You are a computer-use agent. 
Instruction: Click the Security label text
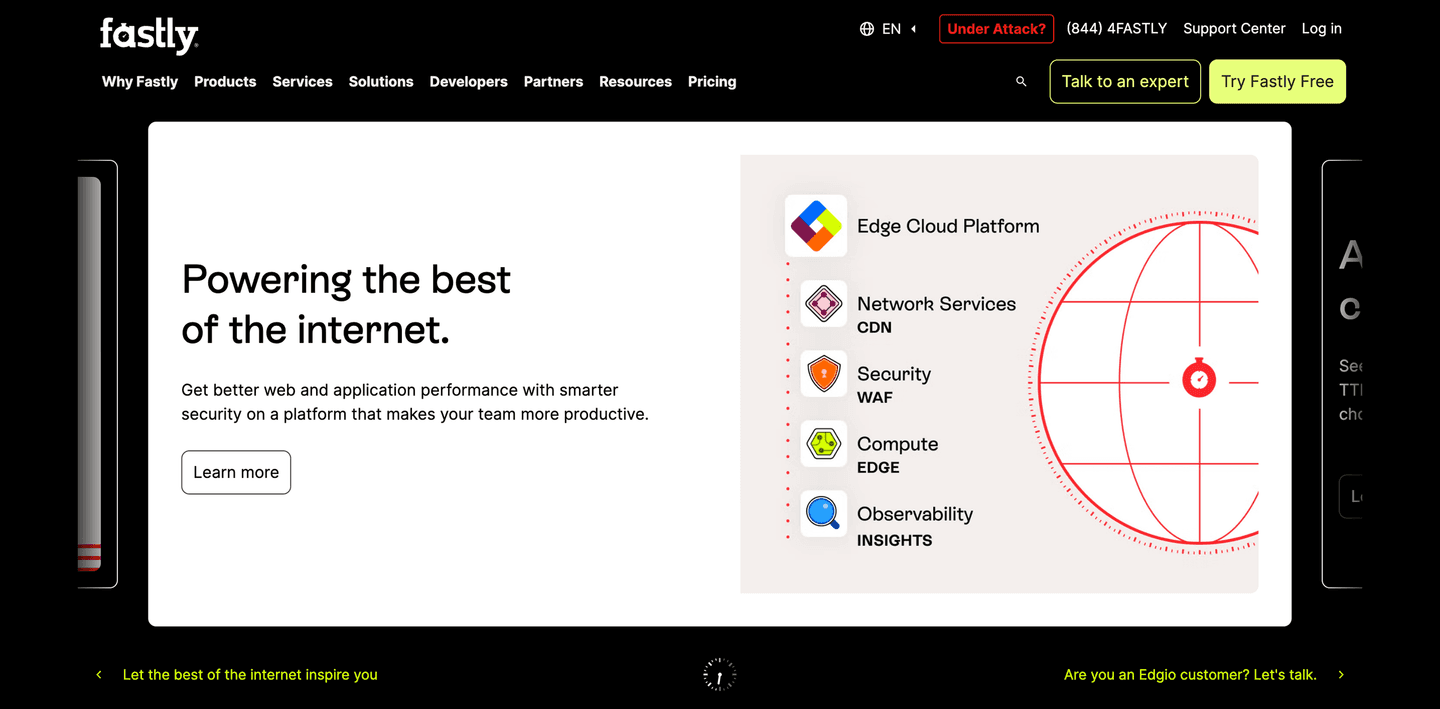[894, 374]
